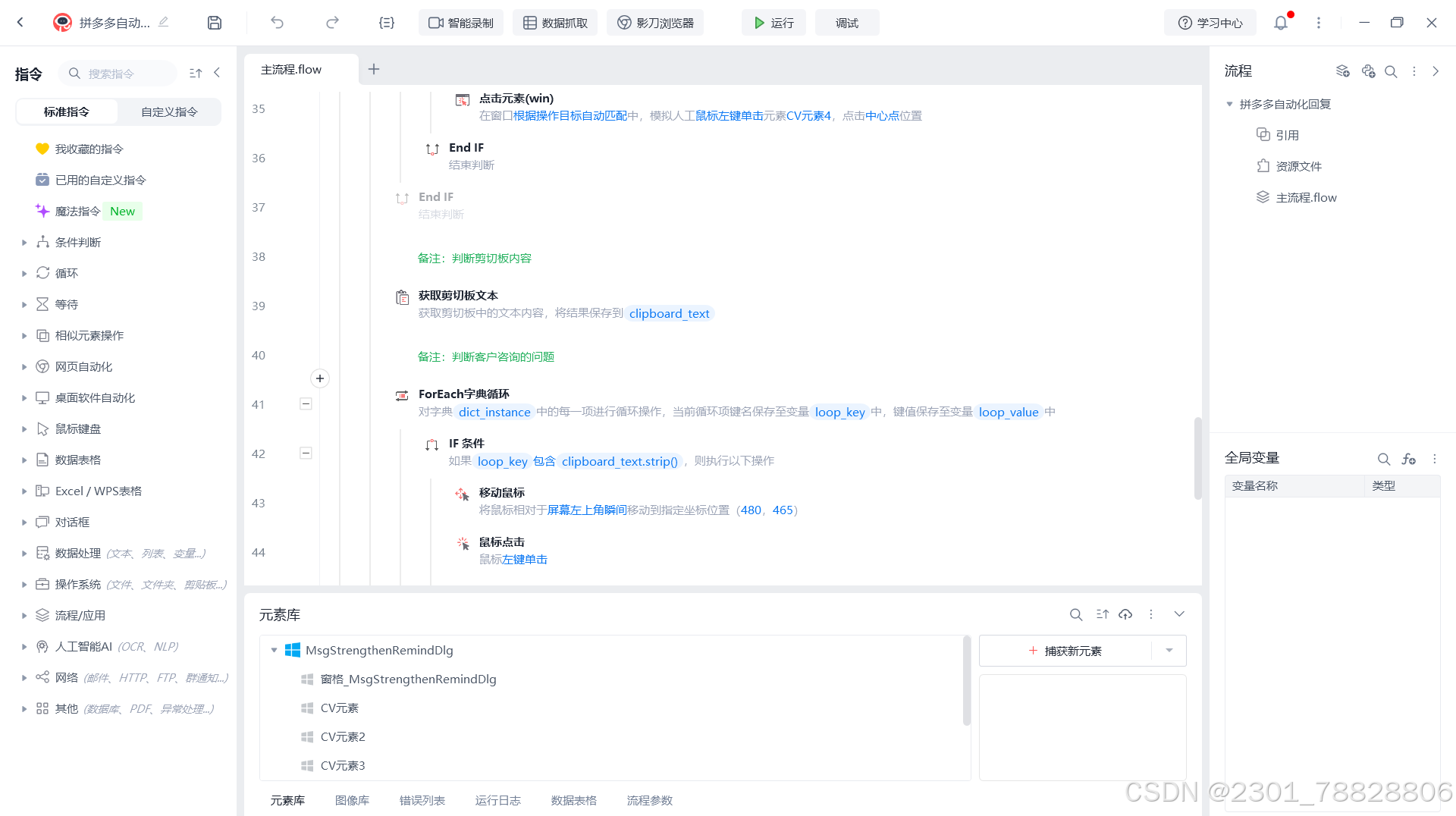Click 调试 debug button
1456x816 pixels.
(x=847, y=23)
